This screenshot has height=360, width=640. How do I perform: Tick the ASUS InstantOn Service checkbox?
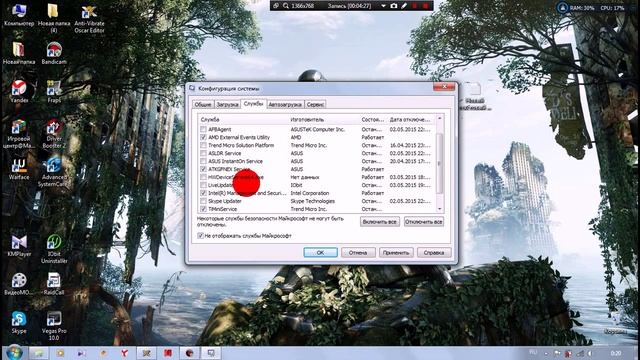coord(203,161)
